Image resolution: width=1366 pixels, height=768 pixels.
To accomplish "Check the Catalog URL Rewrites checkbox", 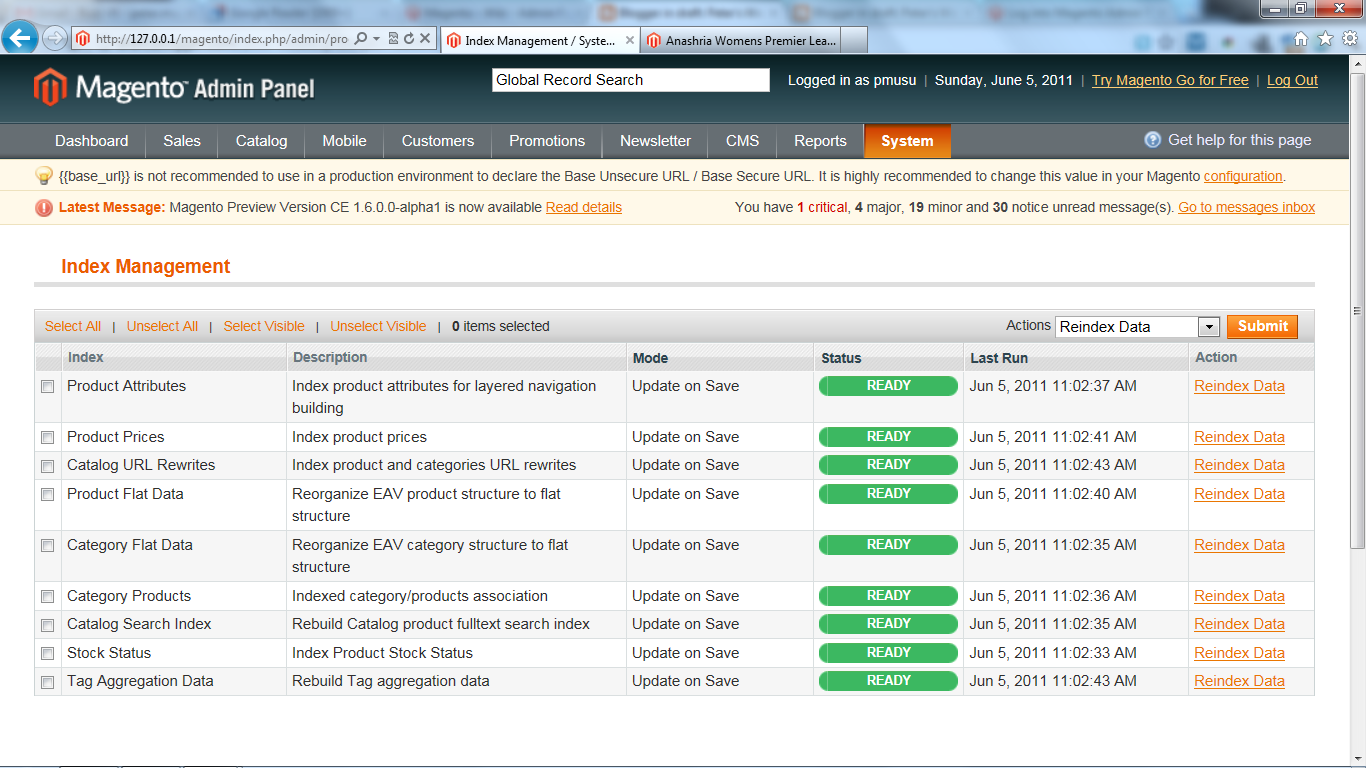I will tap(47, 466).
